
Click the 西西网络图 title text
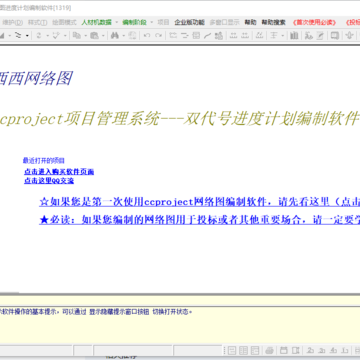(x=36, y=79)
